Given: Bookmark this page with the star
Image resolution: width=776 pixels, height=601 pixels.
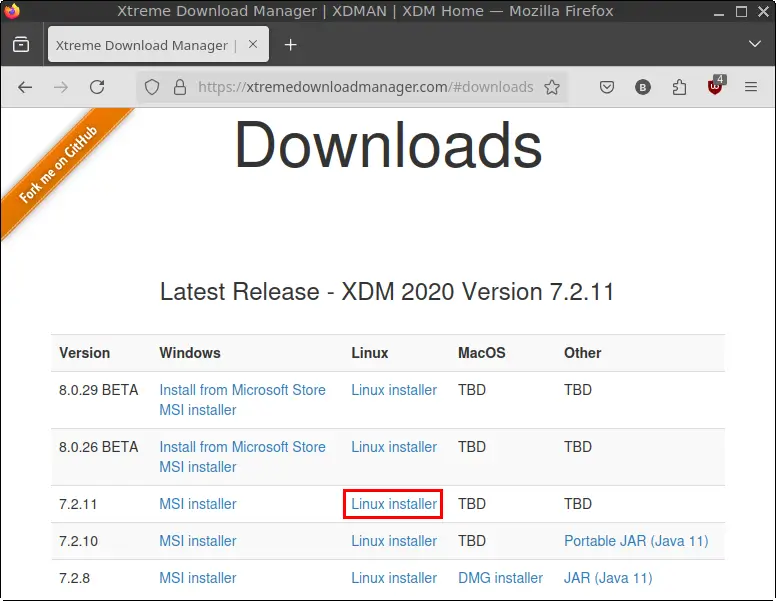Looking at the screenshot, I should pos(552,88).
